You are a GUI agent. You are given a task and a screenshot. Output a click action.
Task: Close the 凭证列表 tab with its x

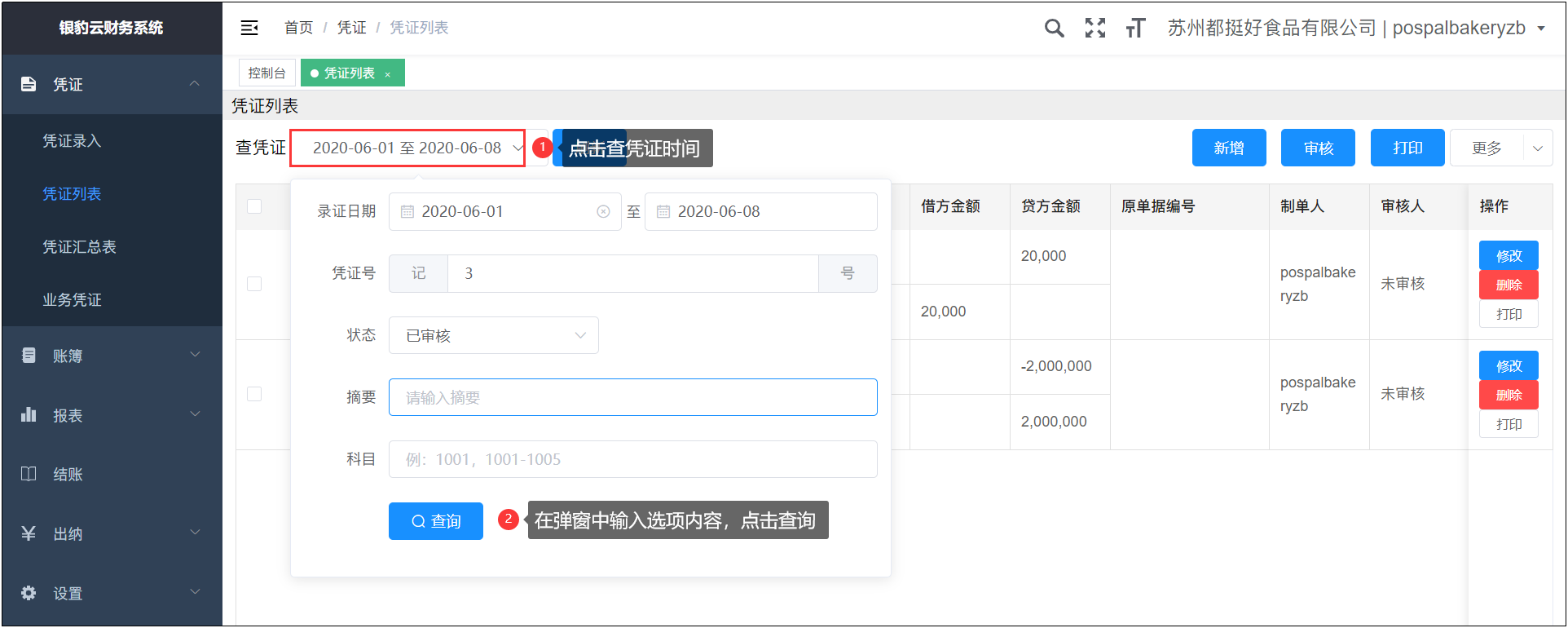(x=388, y=74)
